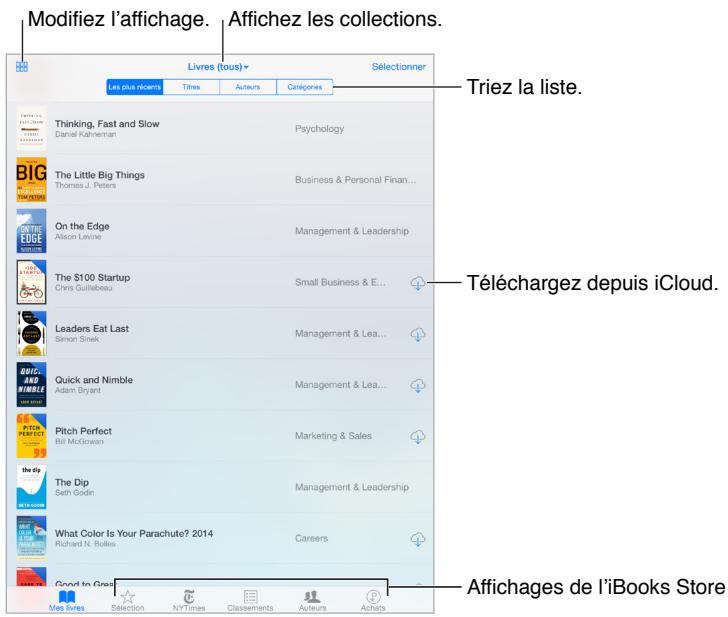Image resolution: width=728 pixels, height=617 pixels.
Task: Tap the Sélectionner button
Action: pos(398,67)
